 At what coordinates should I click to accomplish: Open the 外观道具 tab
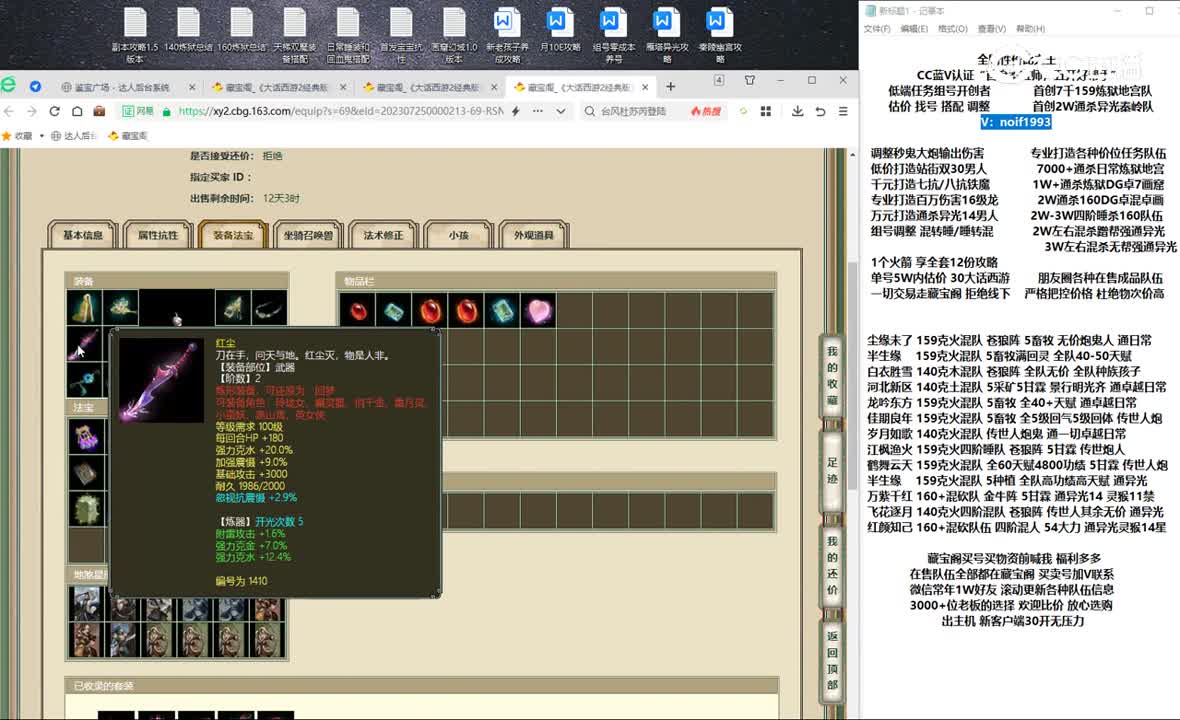[x=534, y=235]
